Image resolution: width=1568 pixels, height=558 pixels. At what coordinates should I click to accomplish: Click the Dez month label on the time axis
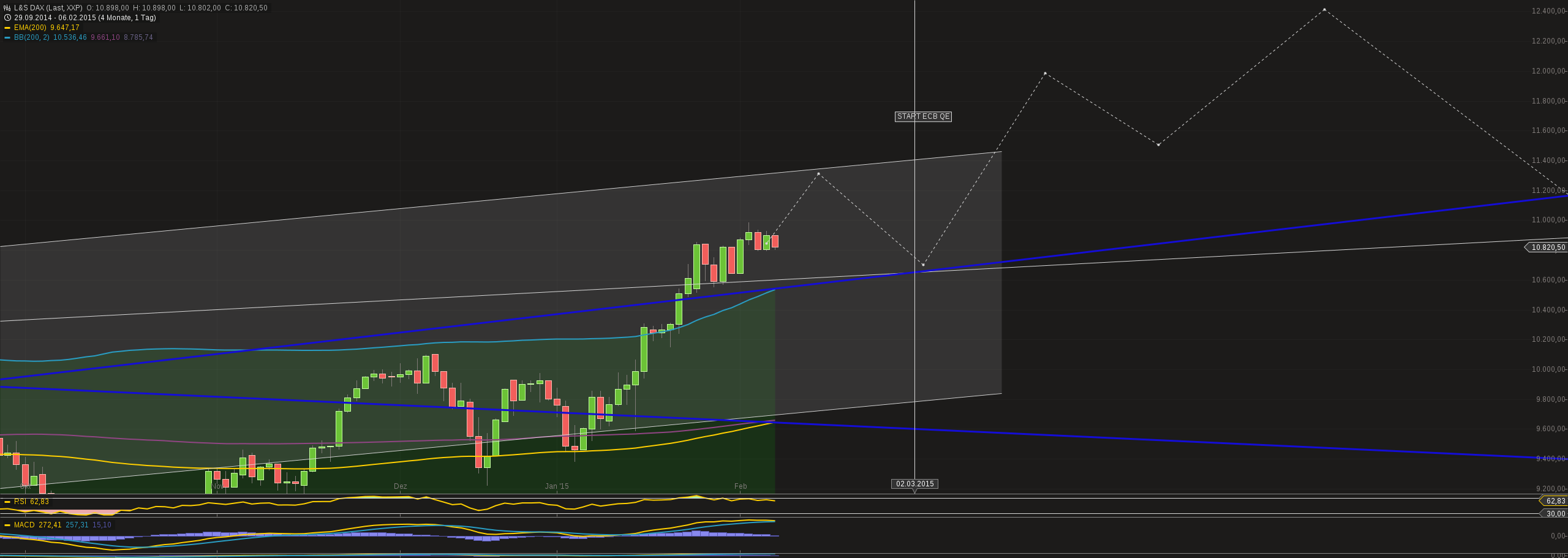[400, 486]
